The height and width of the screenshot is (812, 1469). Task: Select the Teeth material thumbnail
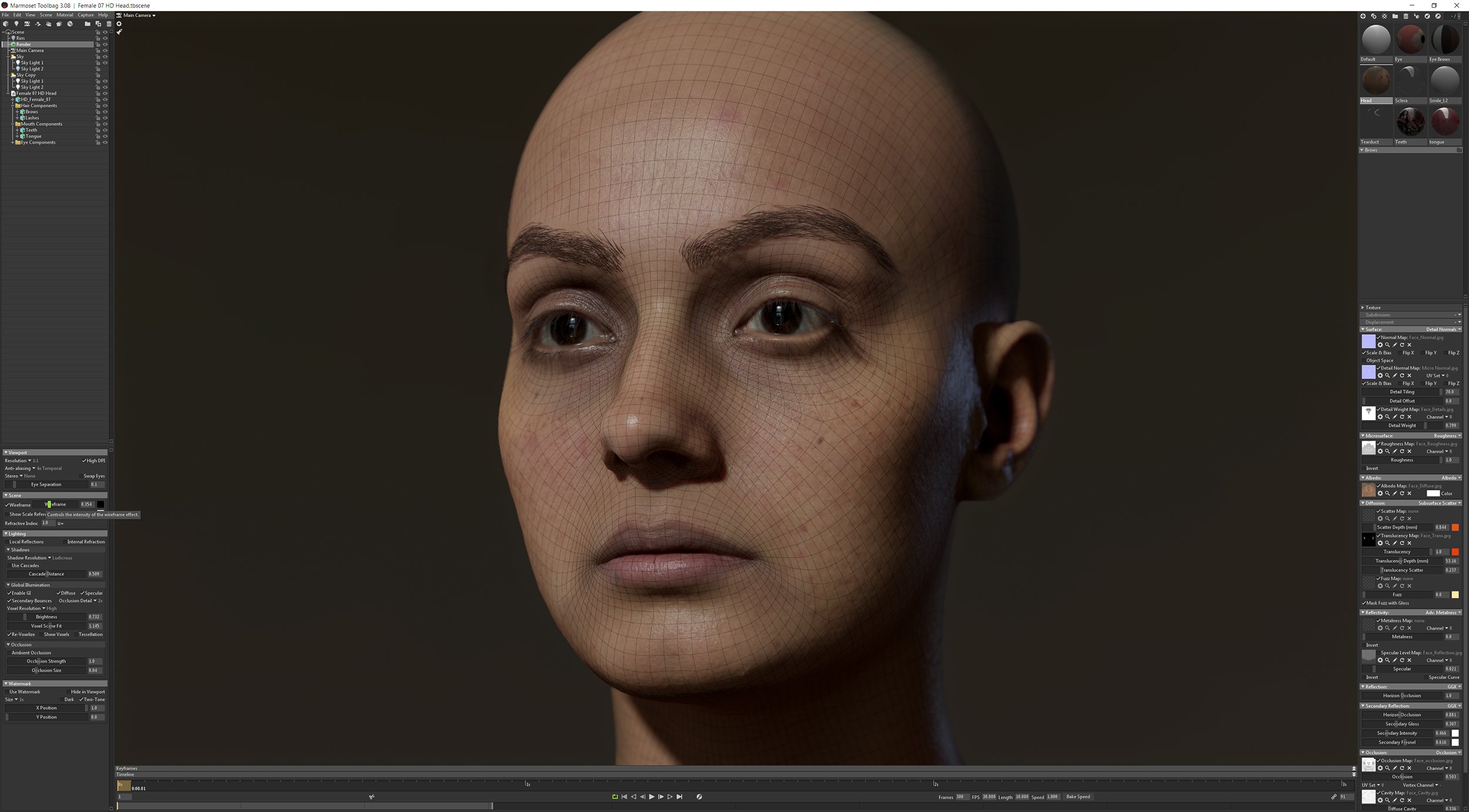click(x=1410, y=122)
